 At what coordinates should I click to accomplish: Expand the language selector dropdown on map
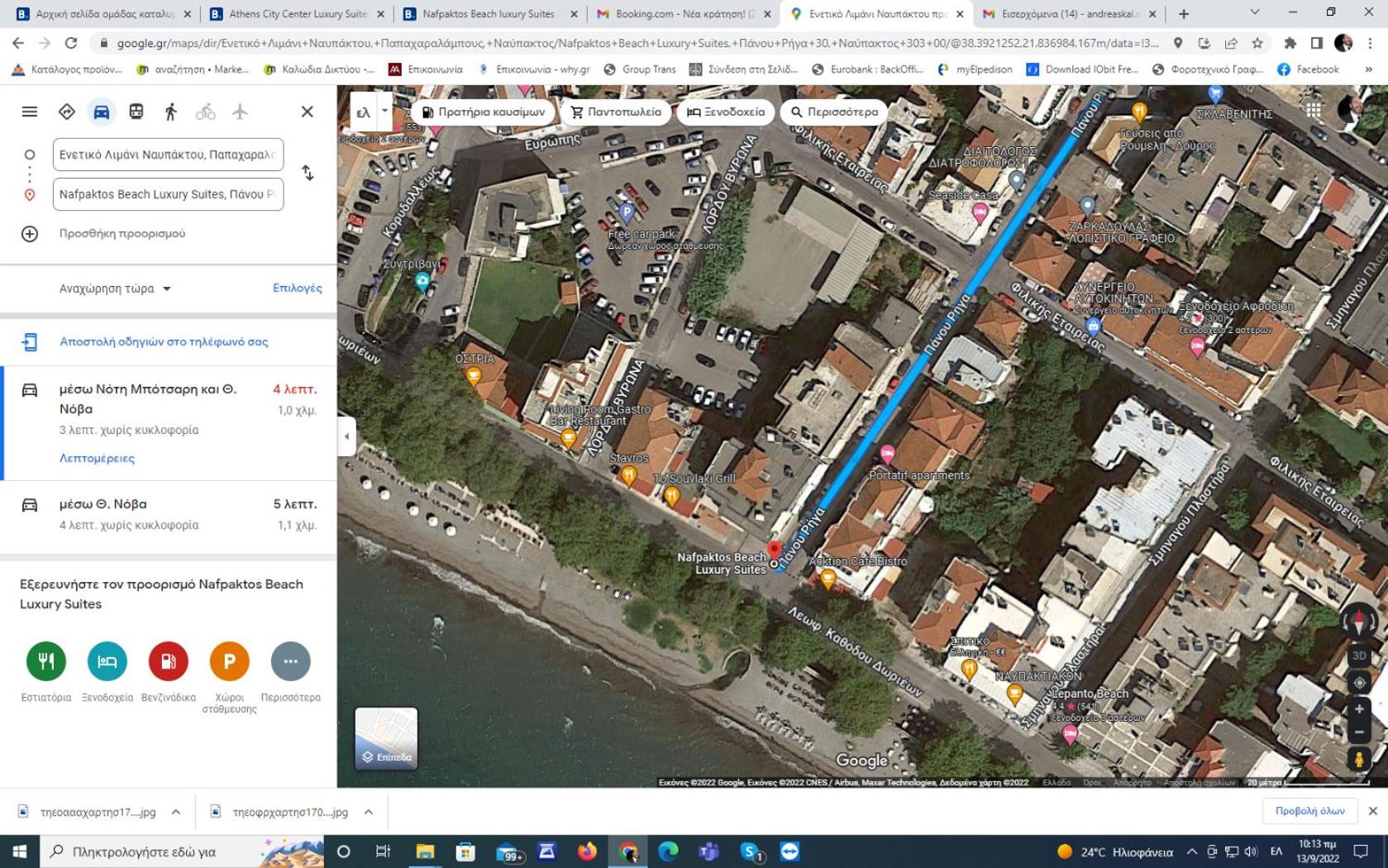pos(384,111)
